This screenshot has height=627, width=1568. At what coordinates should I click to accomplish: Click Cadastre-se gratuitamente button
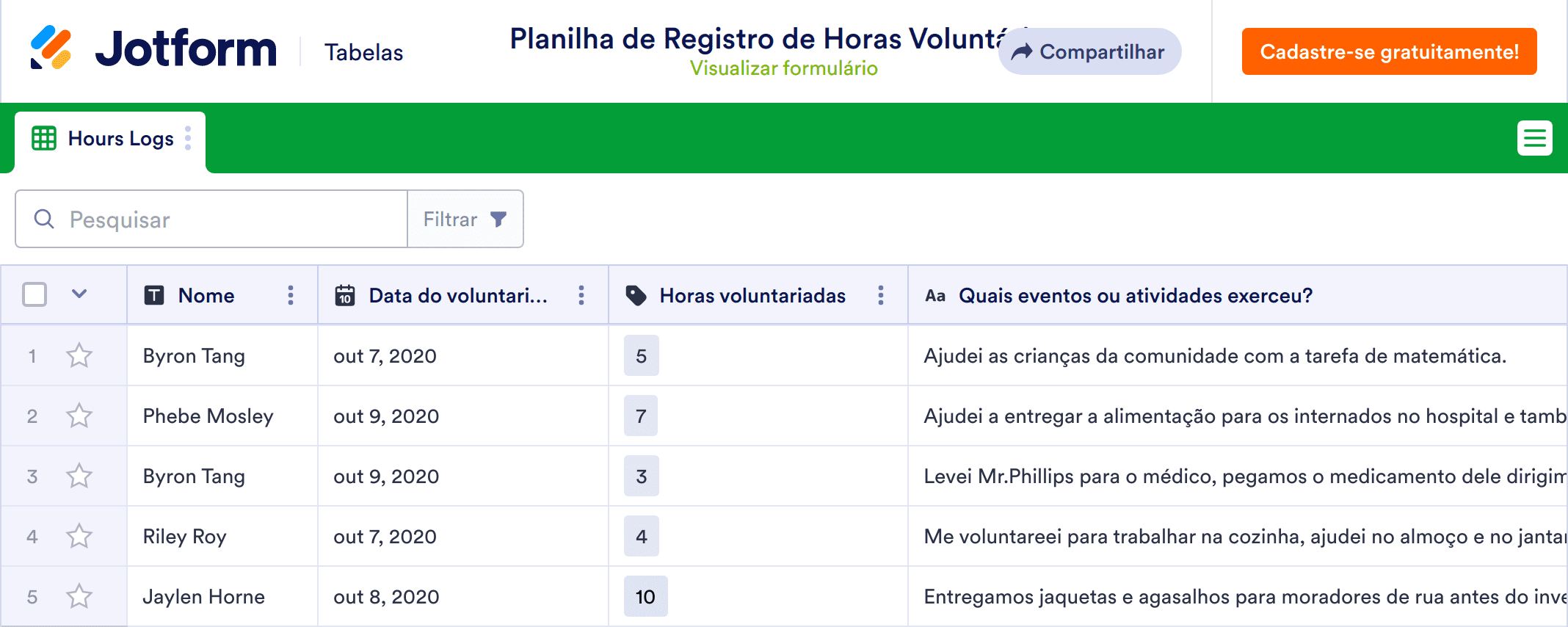[1389, 51]
